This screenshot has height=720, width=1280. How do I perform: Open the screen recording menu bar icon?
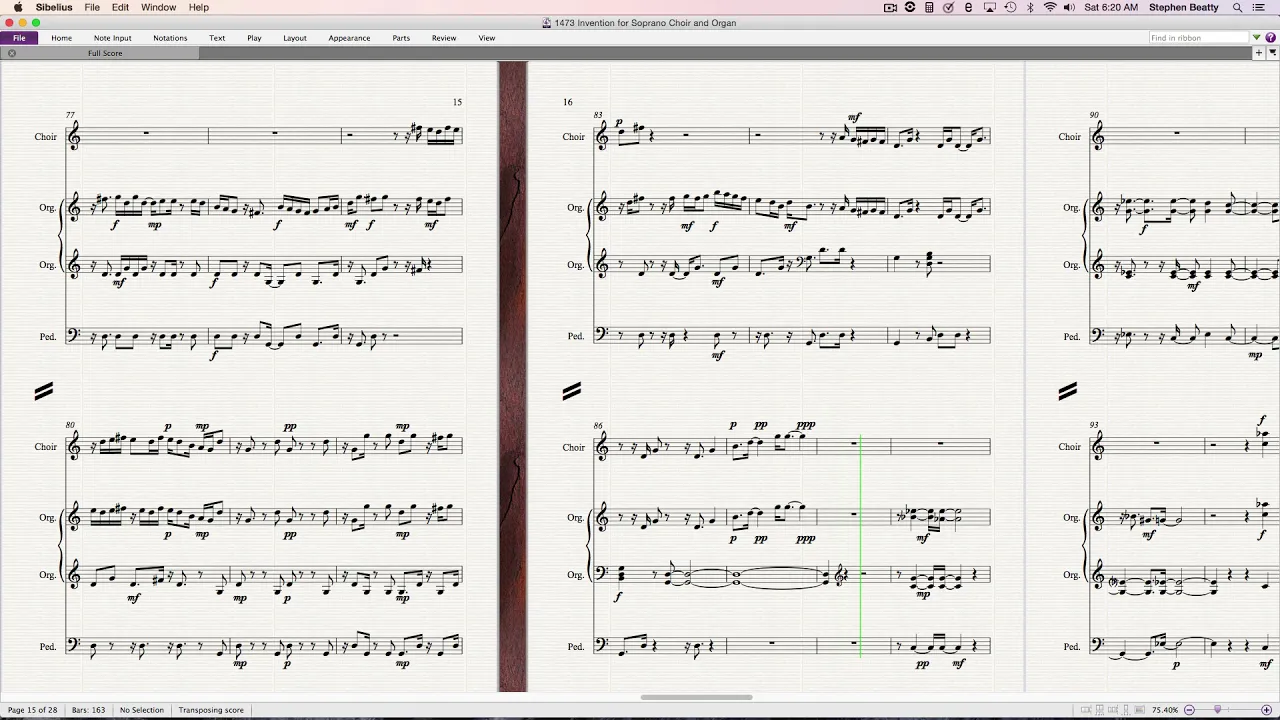tap(890, 7)
